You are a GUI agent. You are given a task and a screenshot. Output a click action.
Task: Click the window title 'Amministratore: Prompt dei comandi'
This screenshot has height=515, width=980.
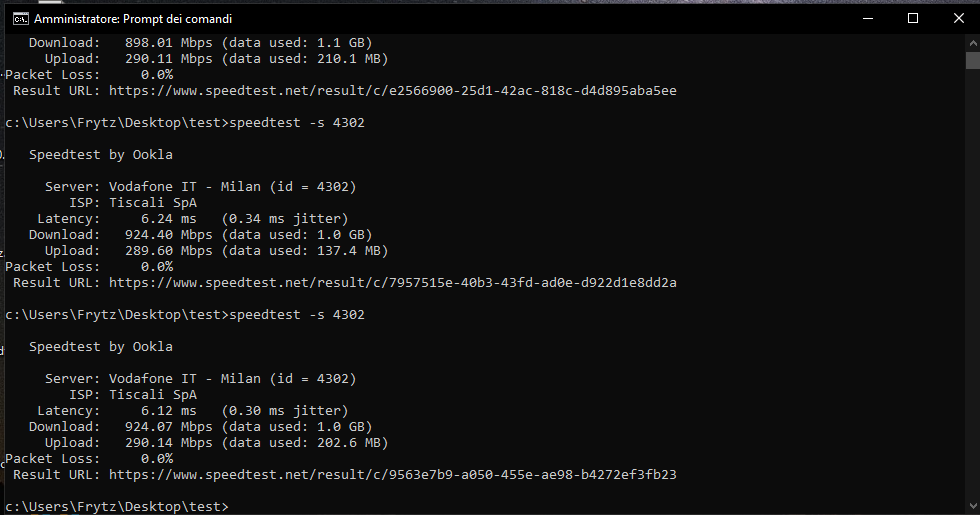(133, 19)
